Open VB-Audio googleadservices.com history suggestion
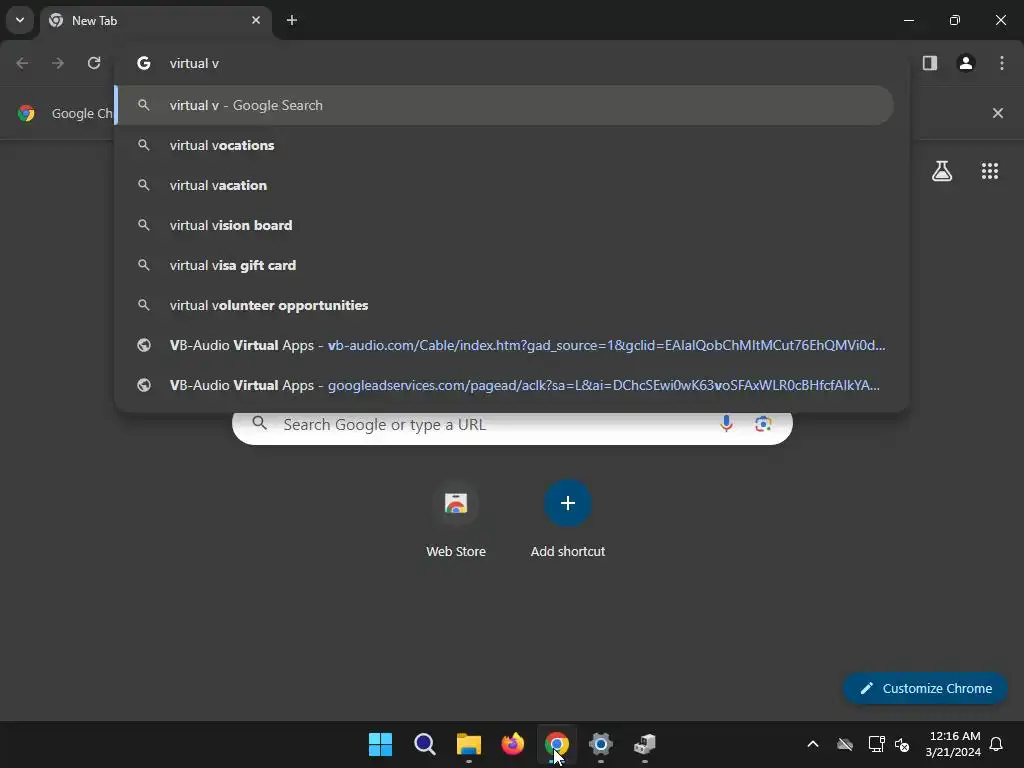1024x768 pixels. 504,385
